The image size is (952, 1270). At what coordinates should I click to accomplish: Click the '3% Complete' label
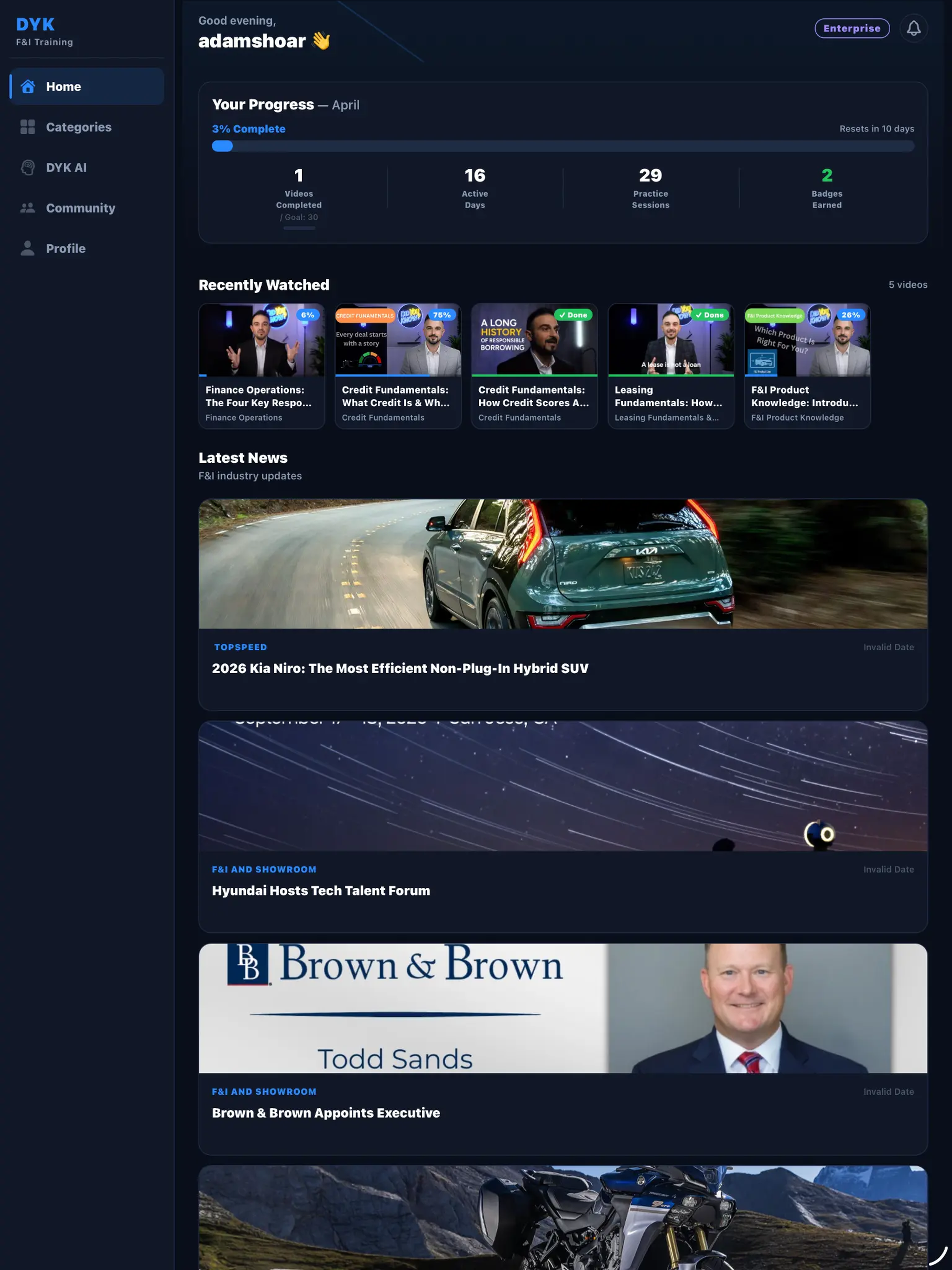click(249, 129)
